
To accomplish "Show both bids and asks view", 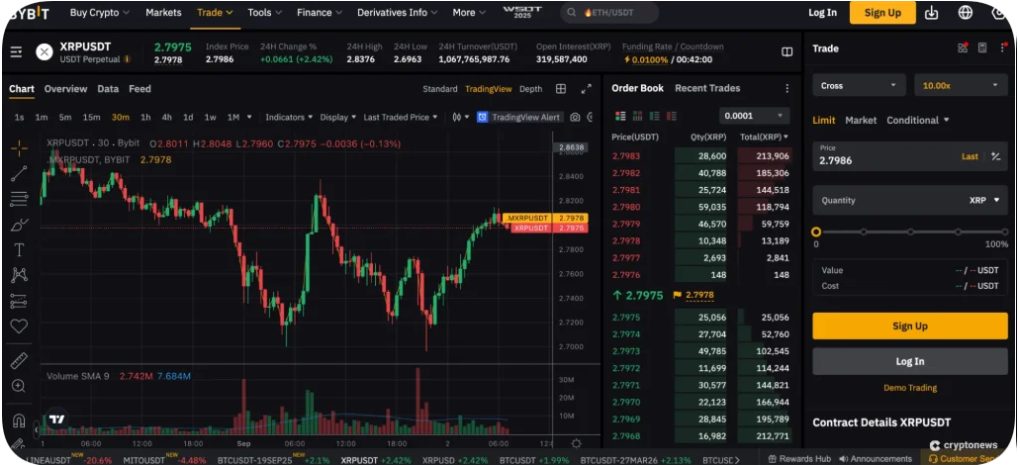I will tap(620, 116).
